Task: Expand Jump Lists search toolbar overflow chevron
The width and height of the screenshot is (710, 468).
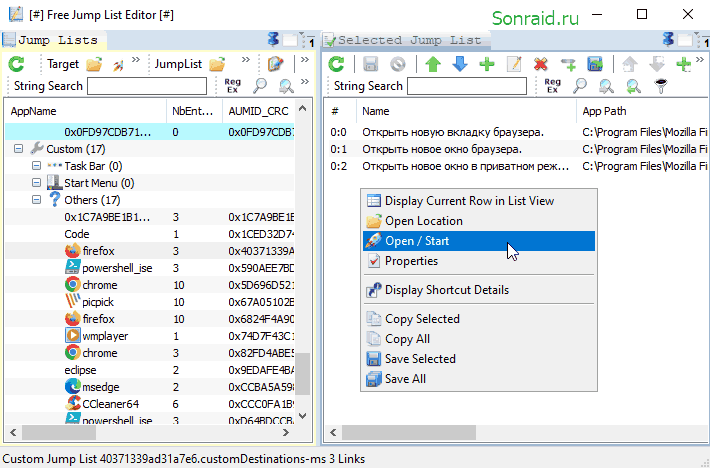Action: click(x=305, y=81)
